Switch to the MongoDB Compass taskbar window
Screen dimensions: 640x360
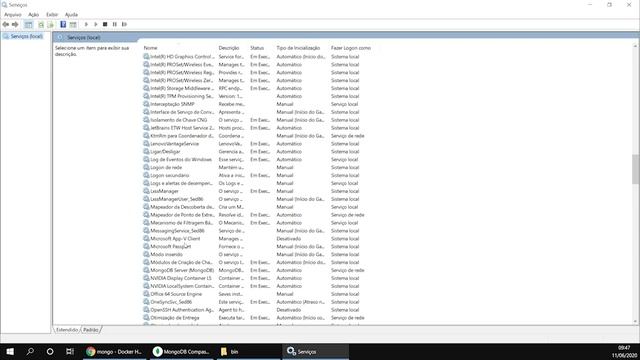point(181,351)
